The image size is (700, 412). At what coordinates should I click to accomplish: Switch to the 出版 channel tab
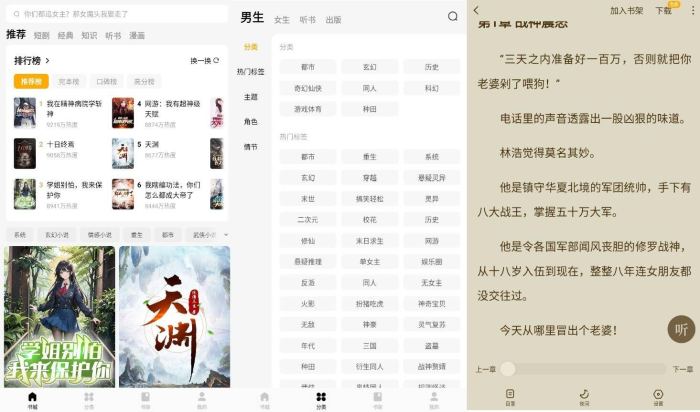333,20
